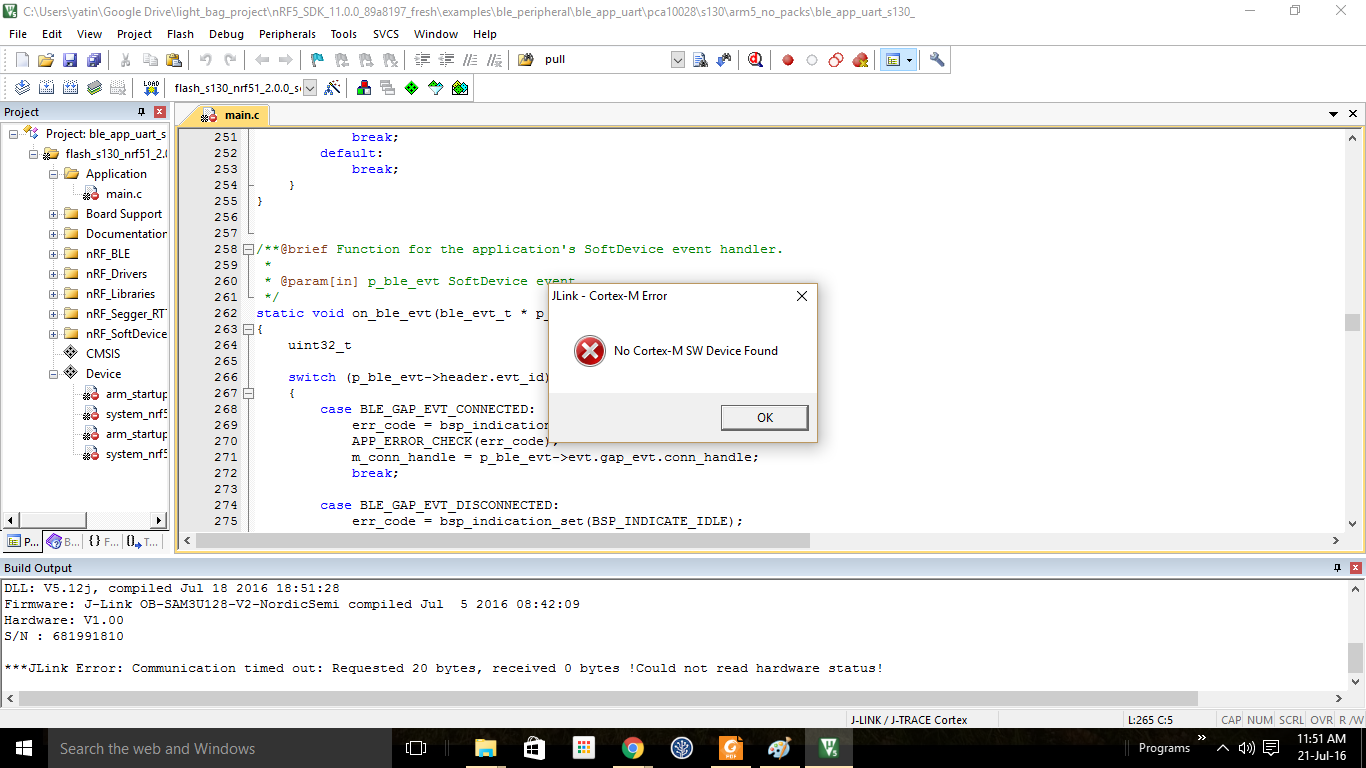Screen dimensions: 1366x768
Task: Close the Build Output panel
Action: pos(1356,568)
